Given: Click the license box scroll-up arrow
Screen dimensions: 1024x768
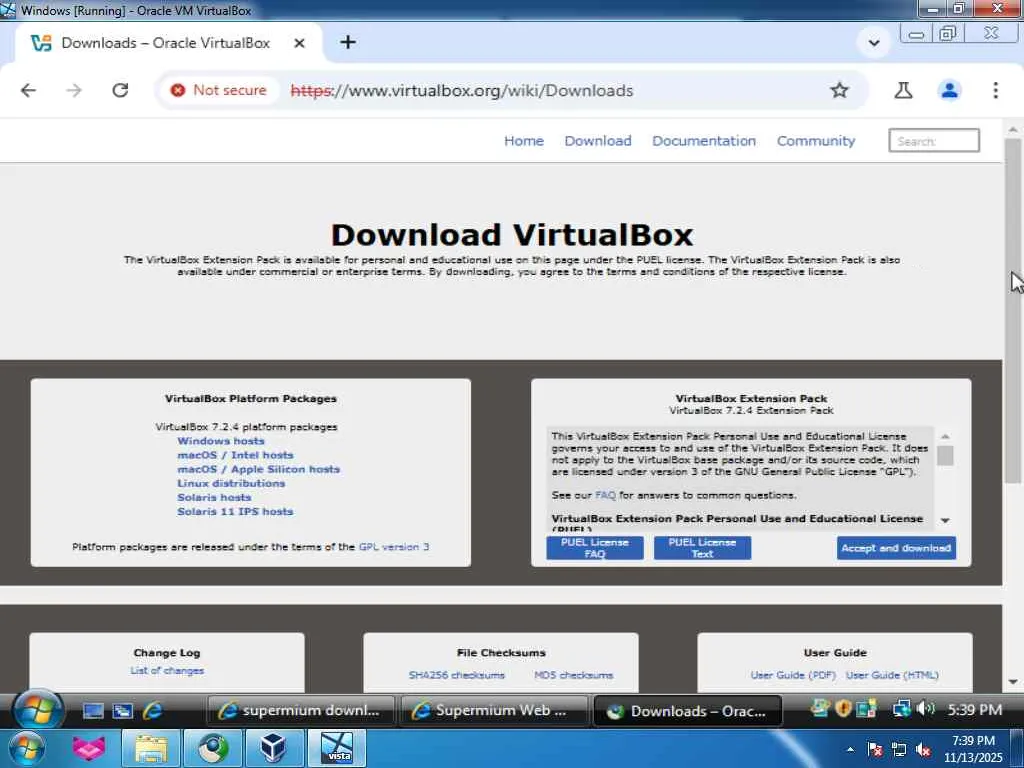Looking at the screenshot, I should 945,436.
